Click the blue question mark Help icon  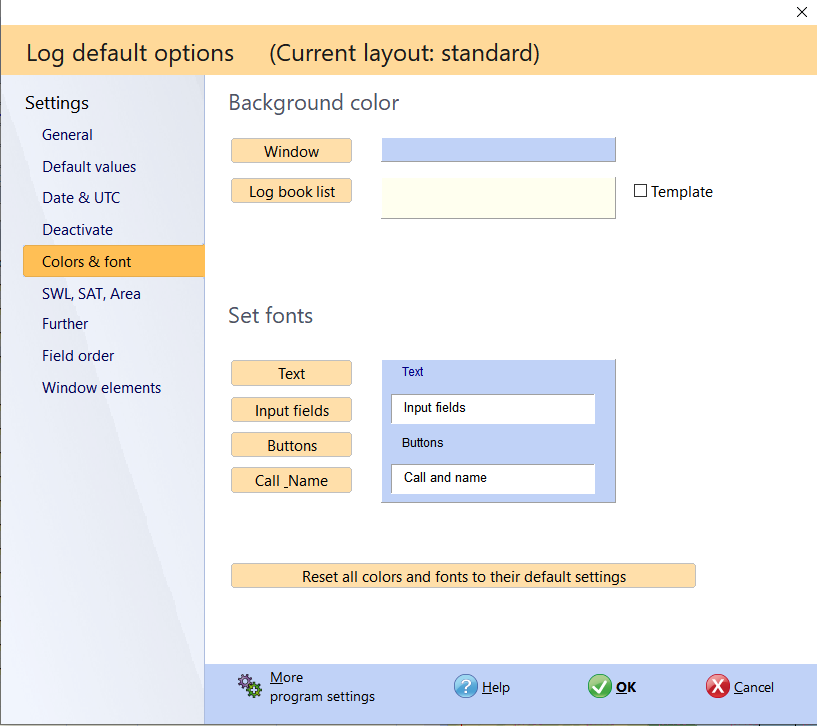(x=465, y=686)
